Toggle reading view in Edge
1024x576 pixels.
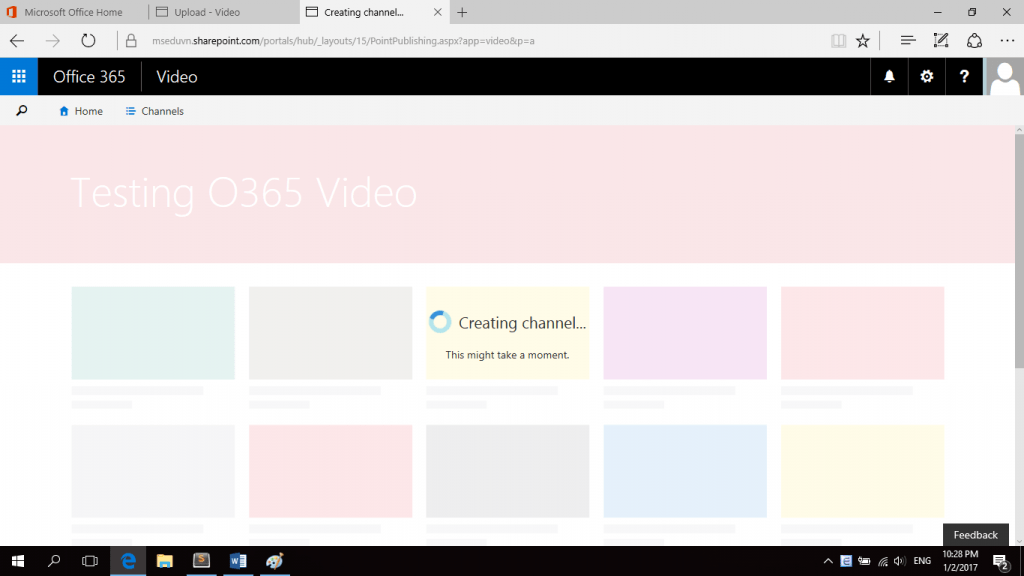point(838,40)
